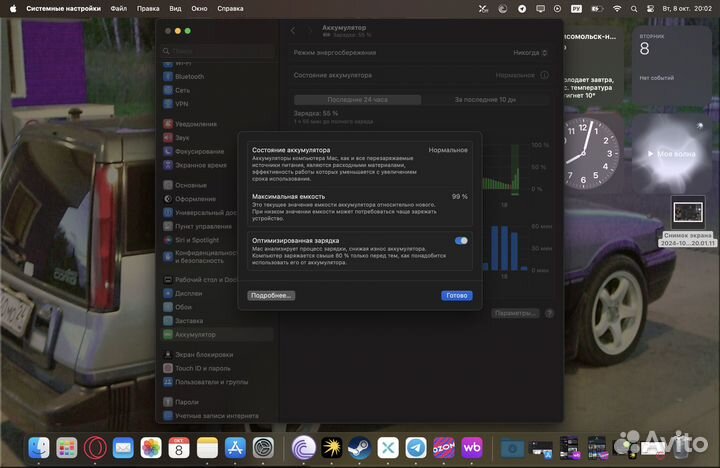Click the Подробнее… button
The width and height of the screenshot is (720, 468).
271,295
